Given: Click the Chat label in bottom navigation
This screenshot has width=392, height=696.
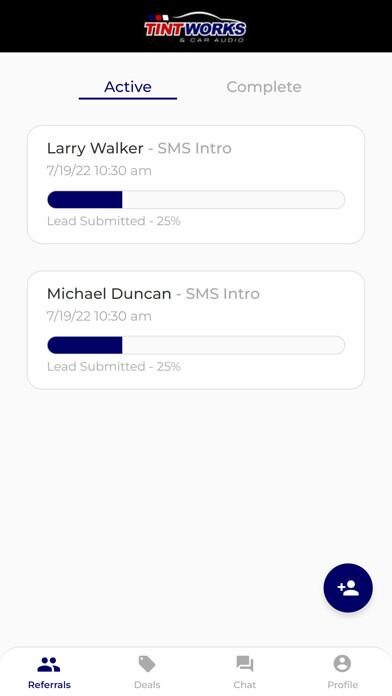Looking at the screenshot, I should [245, 684].
